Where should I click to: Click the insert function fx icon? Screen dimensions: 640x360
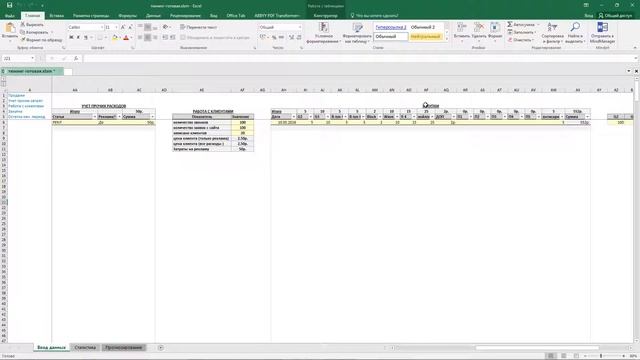coord(76,58)
